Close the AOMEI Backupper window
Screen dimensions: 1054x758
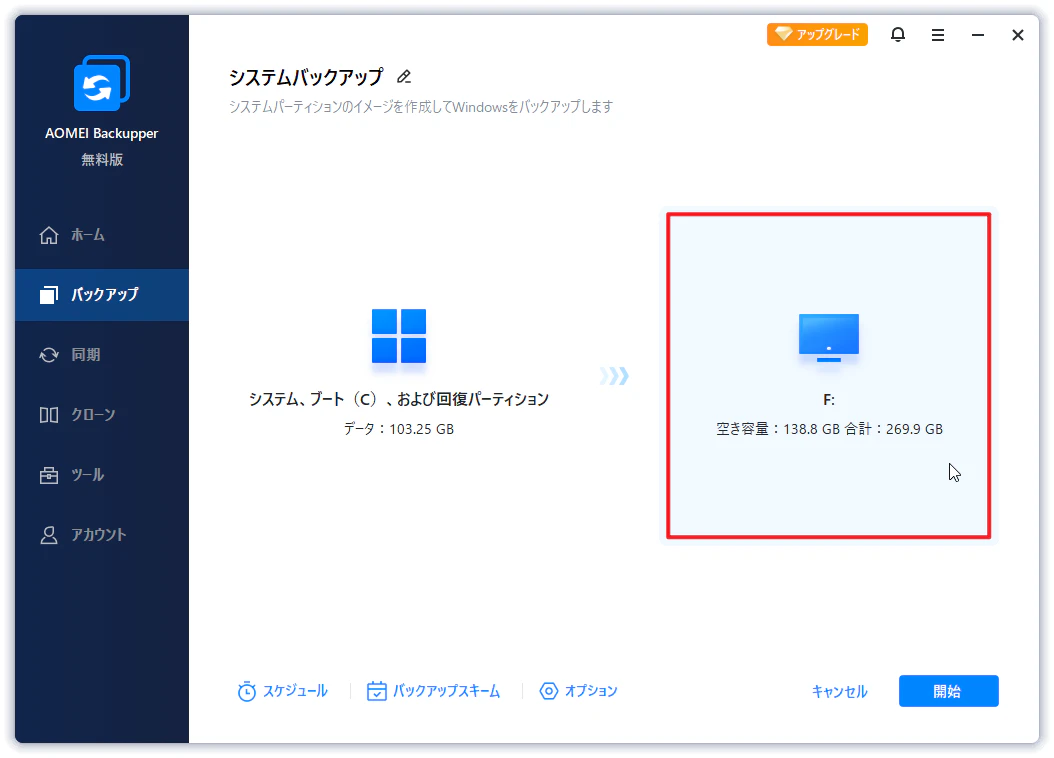(x=1018, y=35)
